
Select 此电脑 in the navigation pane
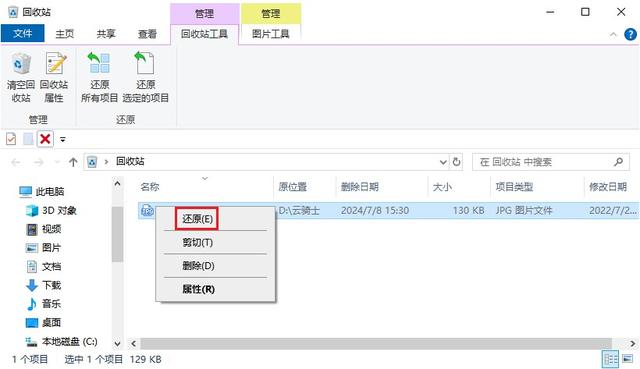point(42,191)
